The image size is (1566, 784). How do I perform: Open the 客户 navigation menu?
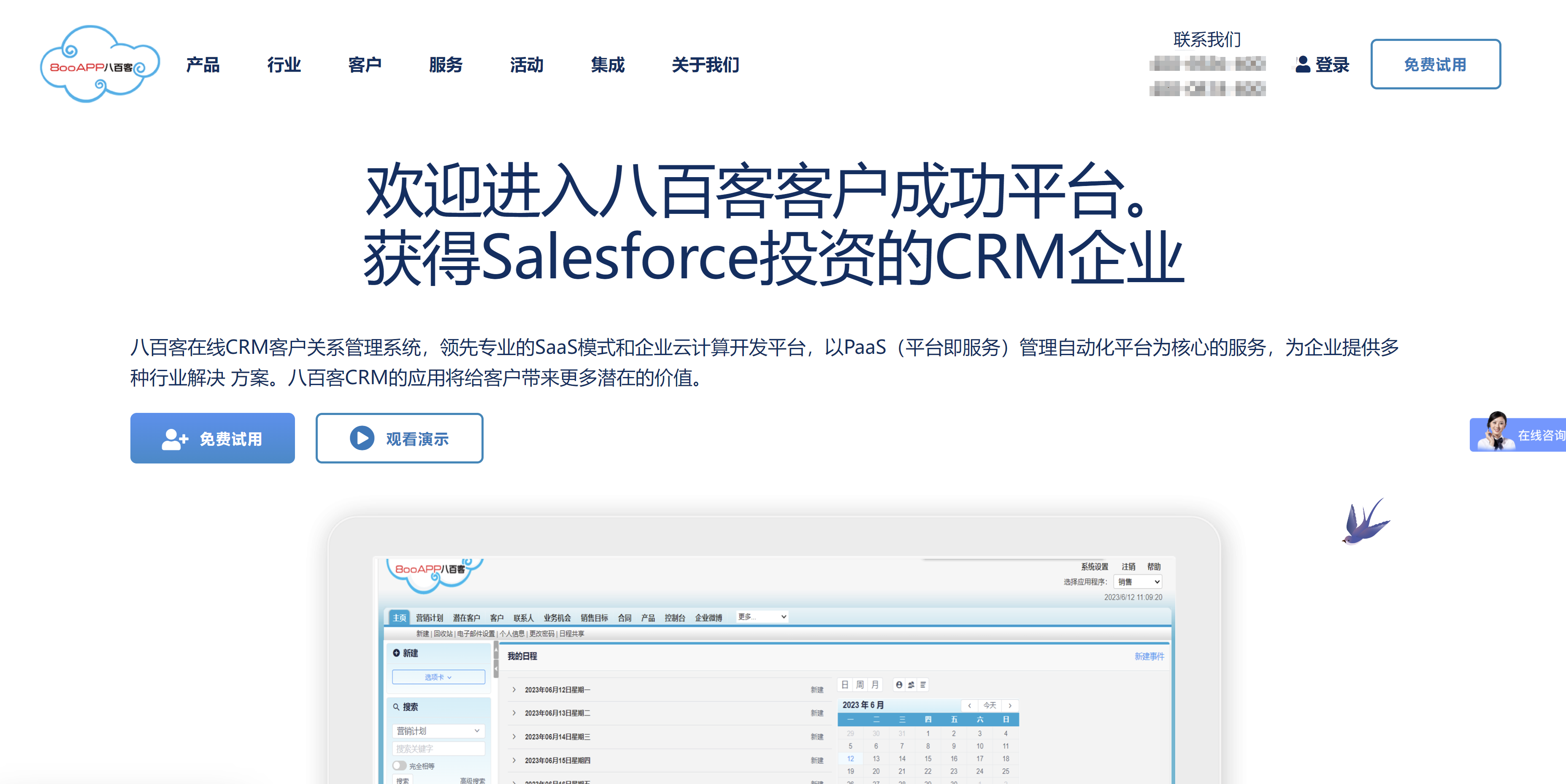pyautogui.click(x=365, y=65)
